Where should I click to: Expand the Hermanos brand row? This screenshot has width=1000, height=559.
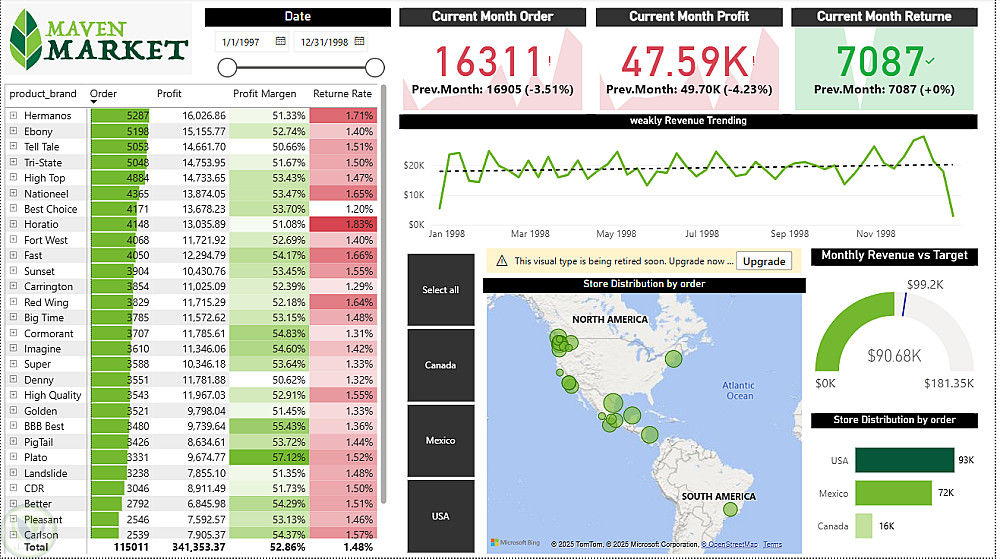click(x=13, y=115)
